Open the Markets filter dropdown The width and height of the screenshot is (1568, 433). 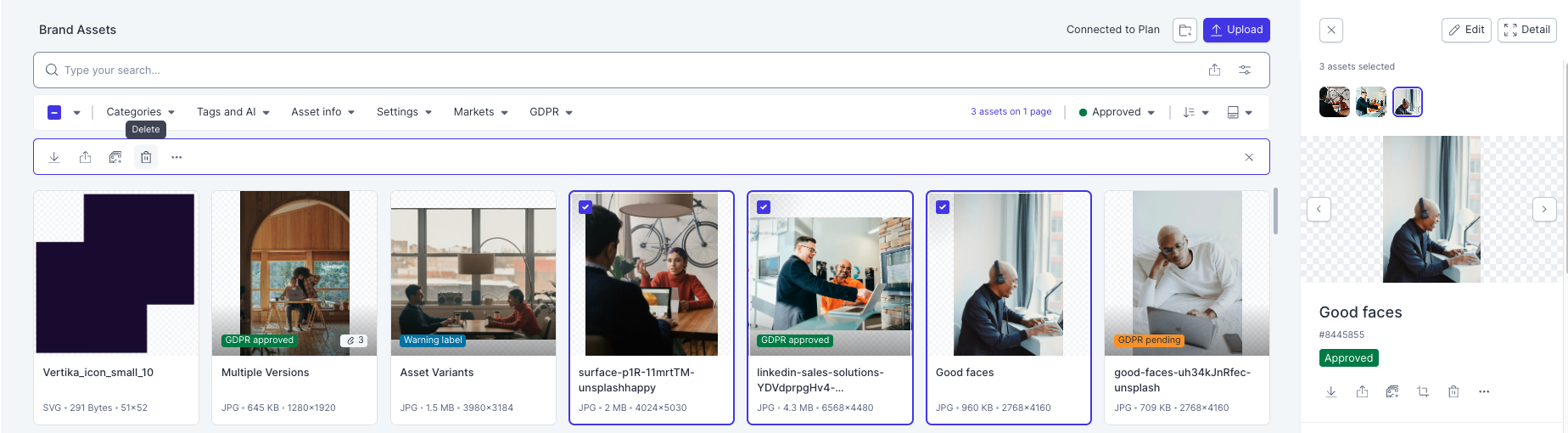[x=480, y=112]
